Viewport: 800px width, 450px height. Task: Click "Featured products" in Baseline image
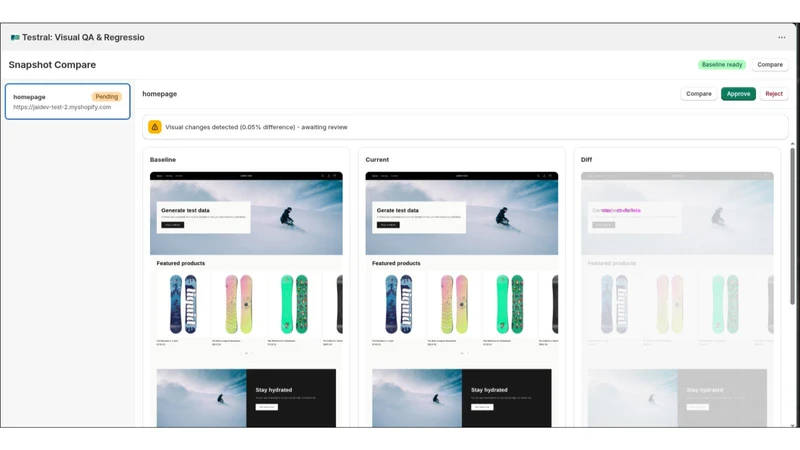point(181,263)
